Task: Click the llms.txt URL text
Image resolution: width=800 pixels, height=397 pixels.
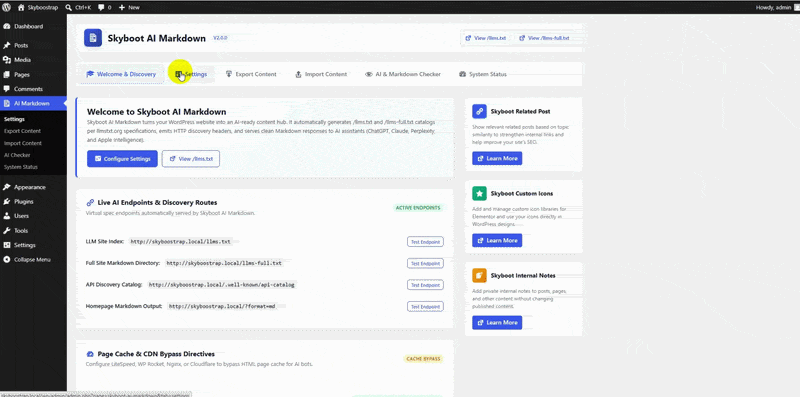Action: click(181, 241)
